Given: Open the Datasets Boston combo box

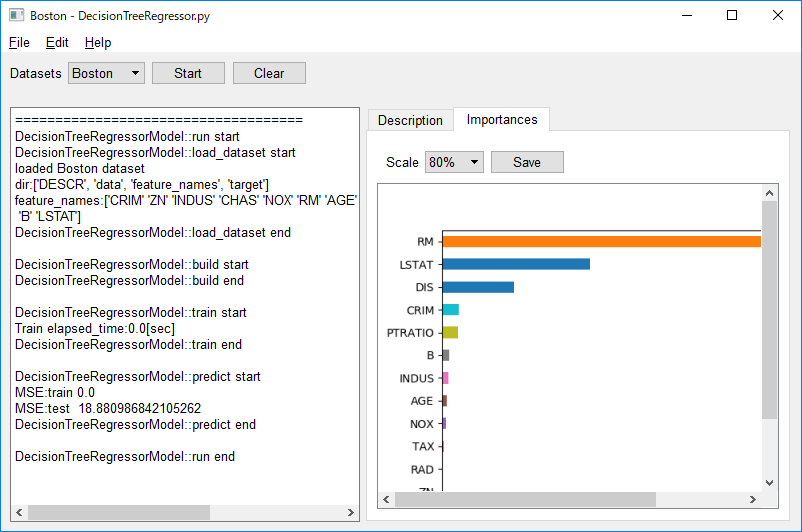Looking at the screenshot, I should coord(106,73).
